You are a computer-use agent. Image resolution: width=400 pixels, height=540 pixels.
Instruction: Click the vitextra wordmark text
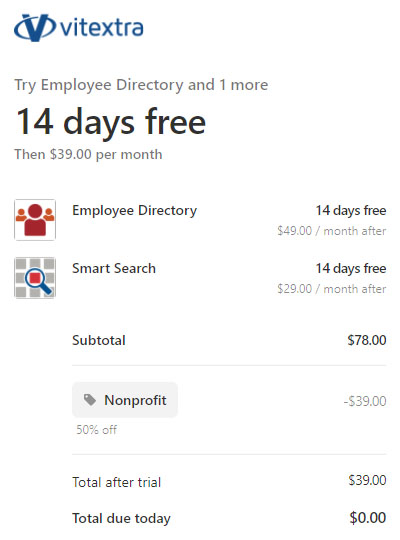pos(102,28)
